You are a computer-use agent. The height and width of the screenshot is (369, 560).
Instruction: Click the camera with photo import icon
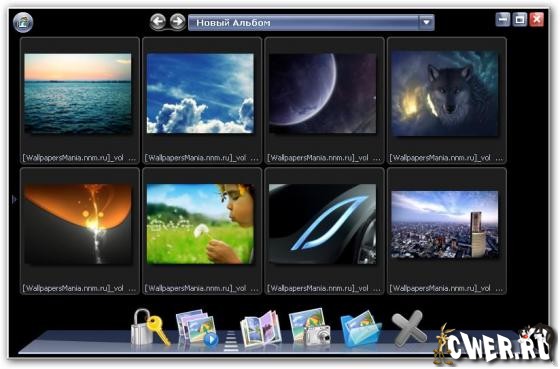[309, 327]
